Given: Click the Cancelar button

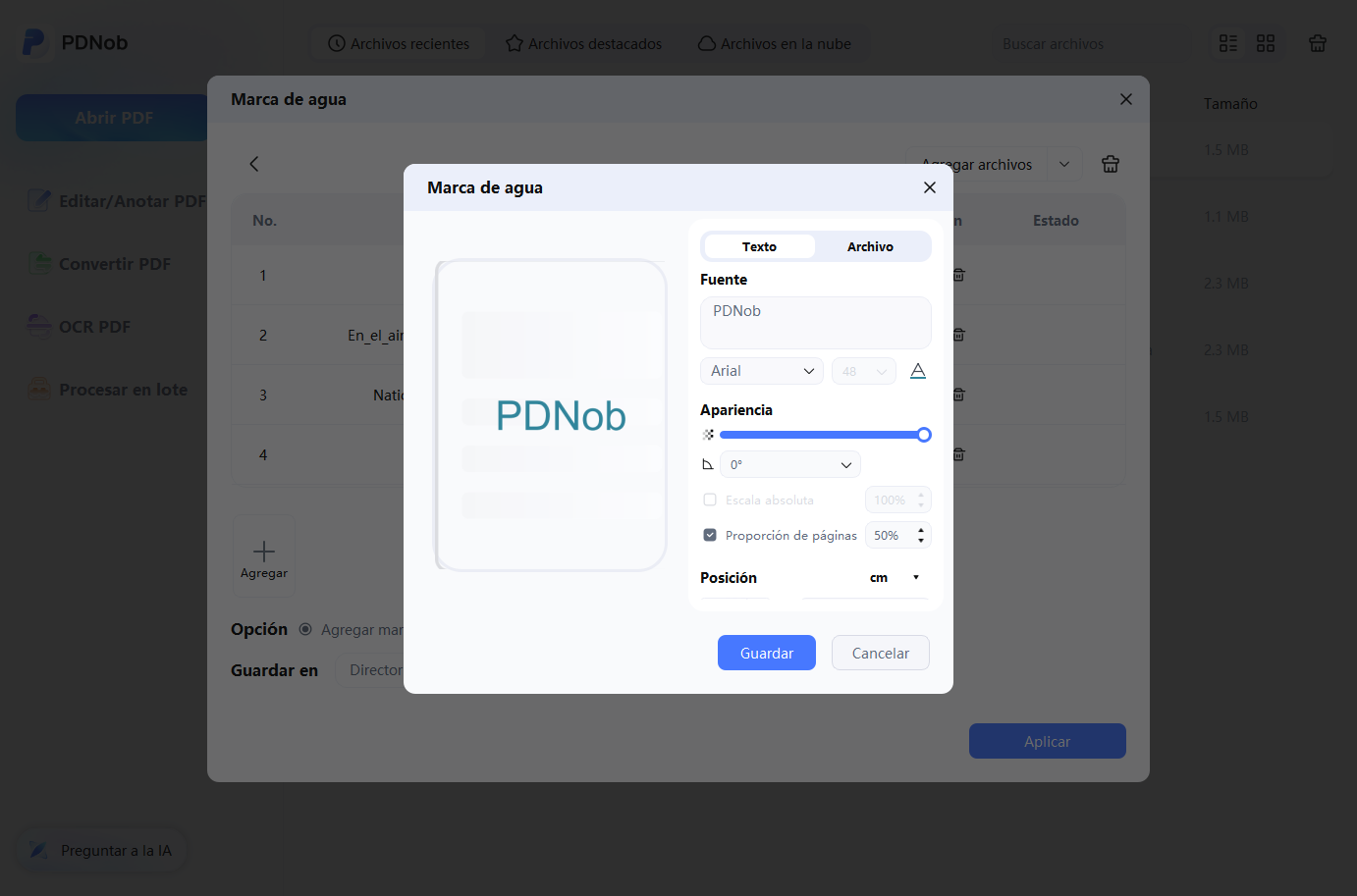Looking at the screenshot, I should point(881,653).
